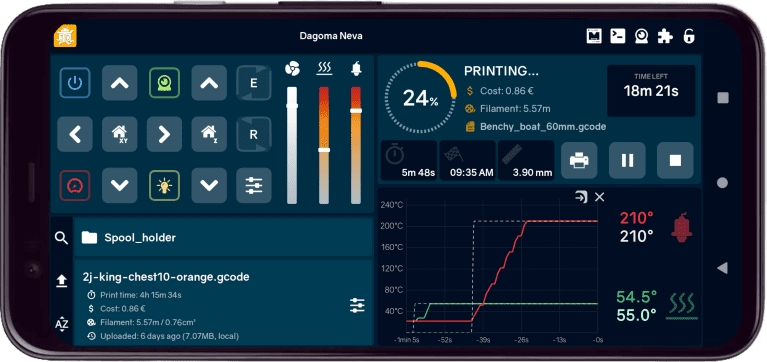This screenshot has width=767, height=362.
Task: Pop out the temperature graph
Action: 581,197
